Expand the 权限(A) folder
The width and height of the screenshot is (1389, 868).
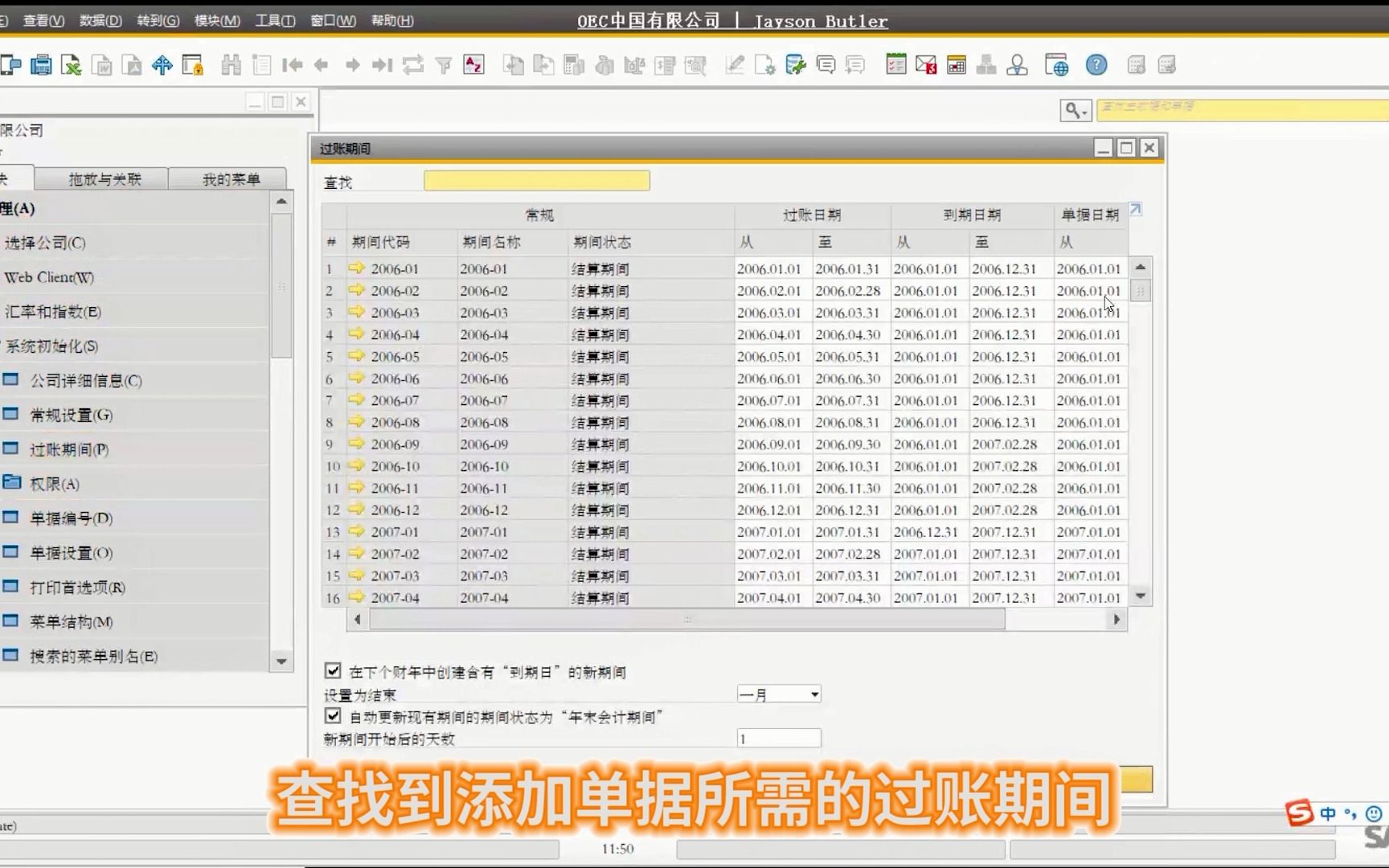[x=12, y=483]
